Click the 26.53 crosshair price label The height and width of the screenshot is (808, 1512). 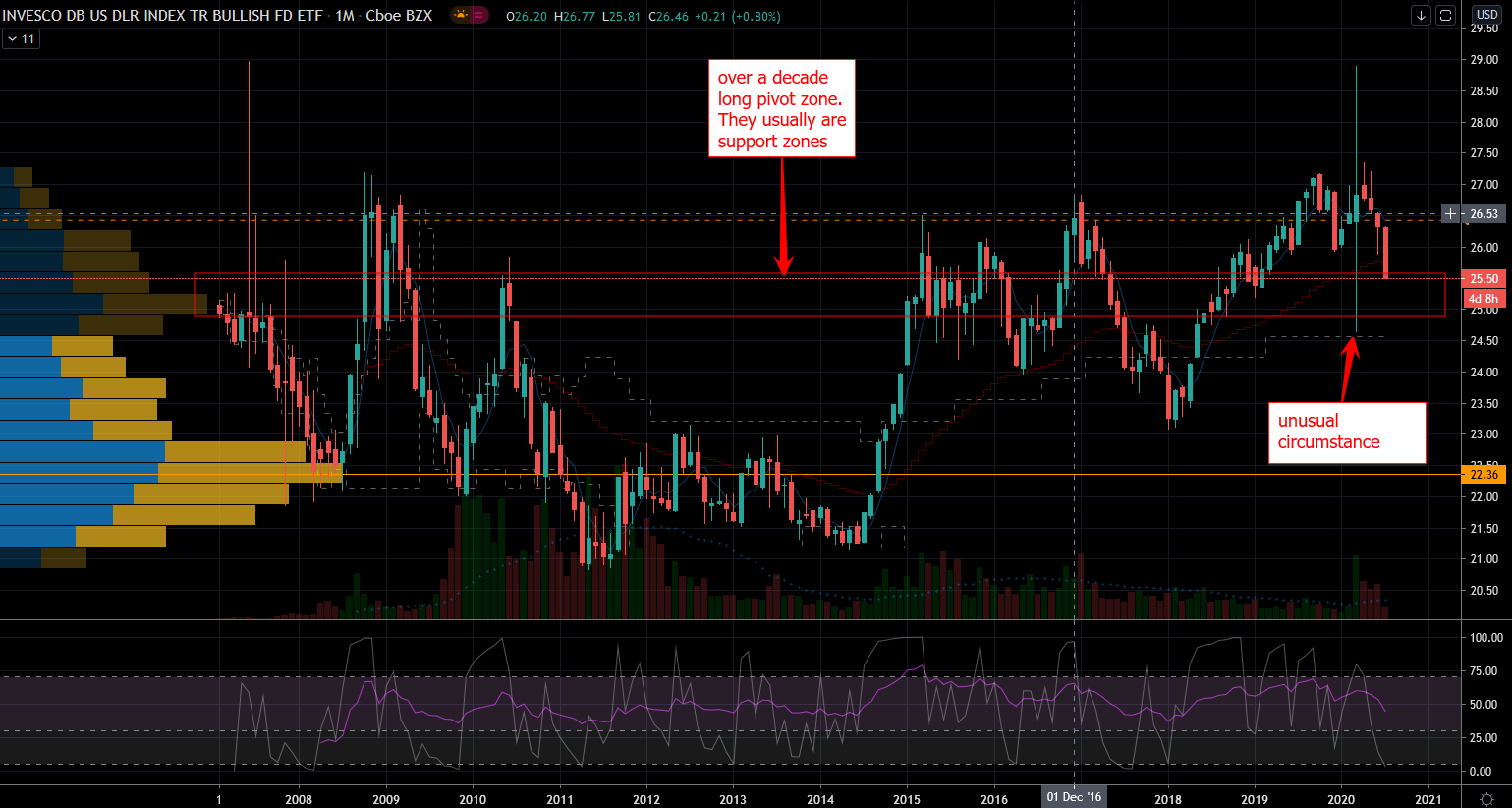(x=1484, y=214)
